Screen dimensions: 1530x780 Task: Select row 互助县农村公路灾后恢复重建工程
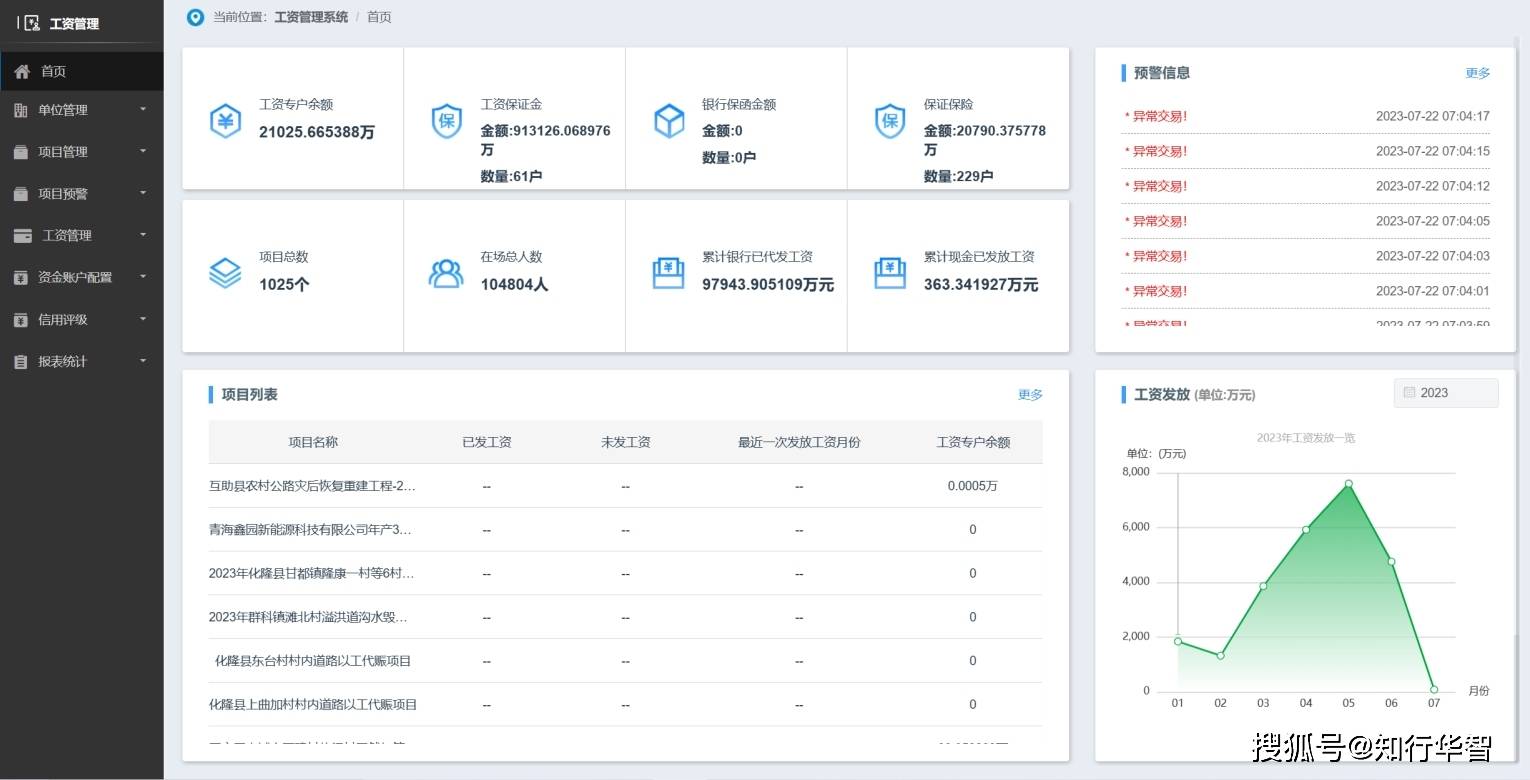[x=625, y=486]
